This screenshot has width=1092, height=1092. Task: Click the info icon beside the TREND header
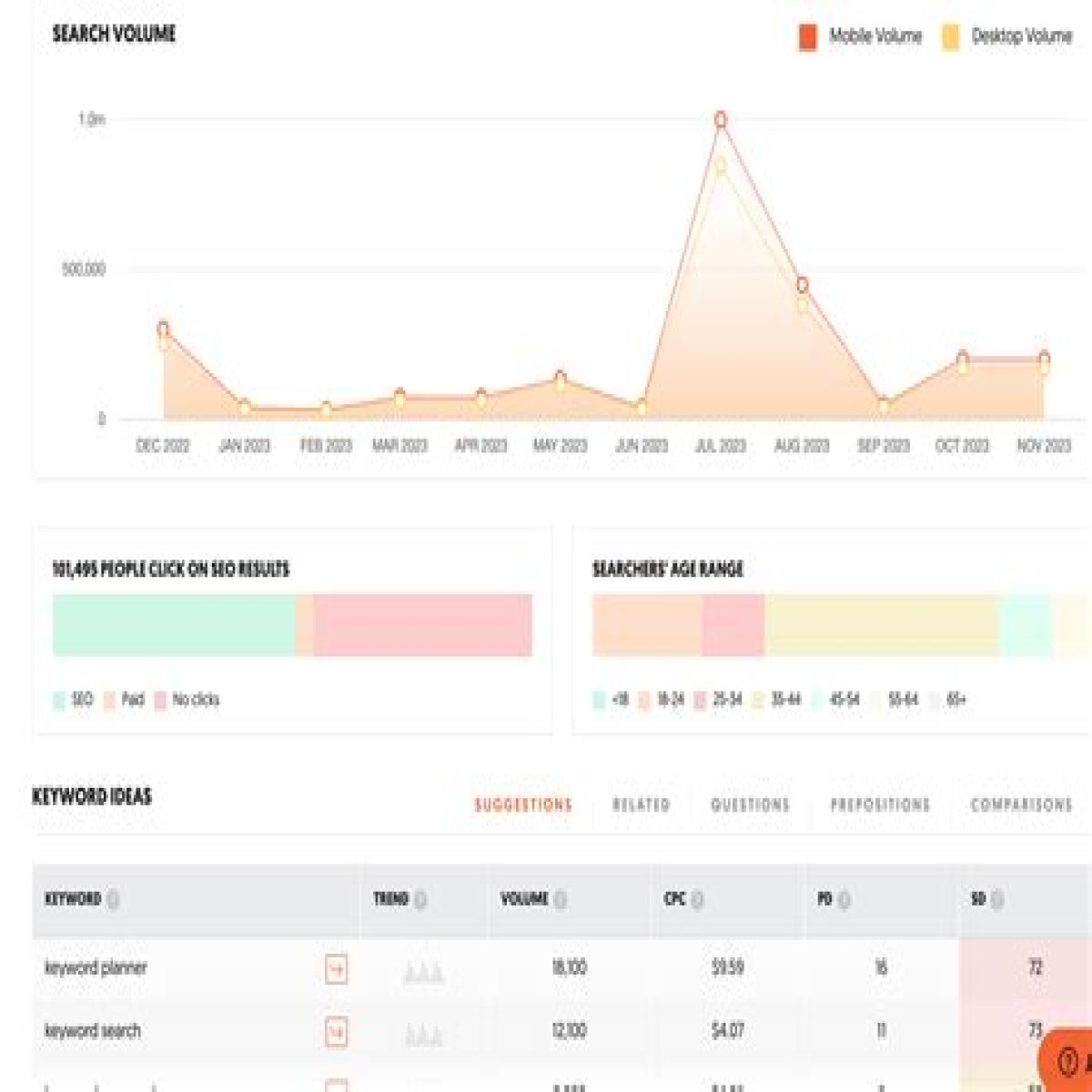420,900
